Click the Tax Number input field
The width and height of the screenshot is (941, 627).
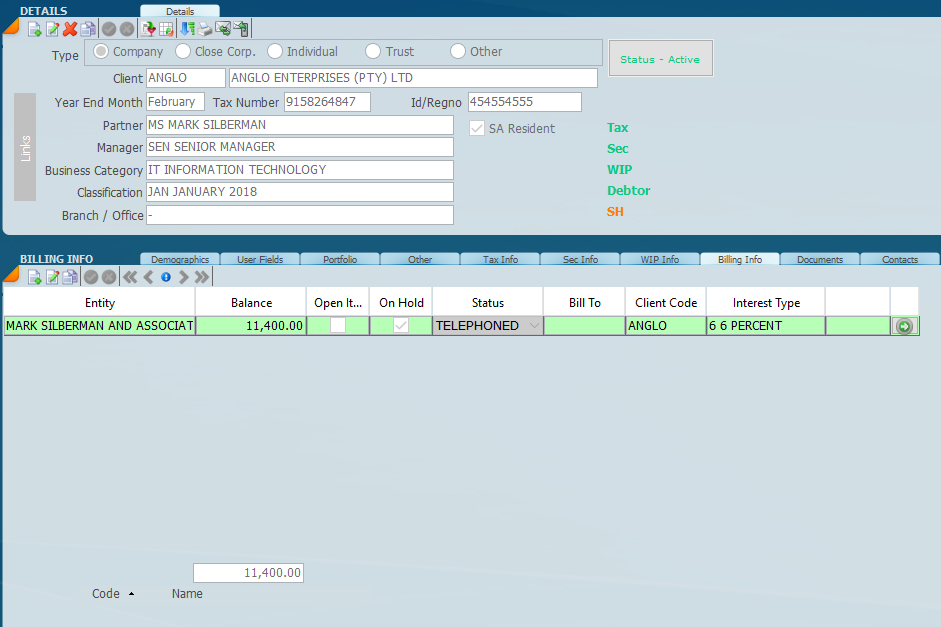[327, 102]
